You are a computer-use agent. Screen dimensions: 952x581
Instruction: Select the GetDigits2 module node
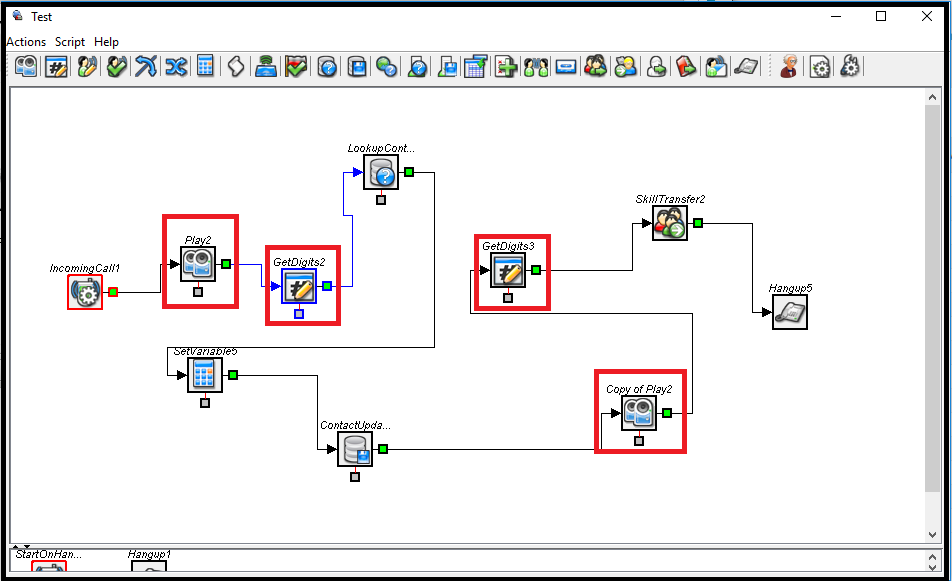click(x=299, y=286)
